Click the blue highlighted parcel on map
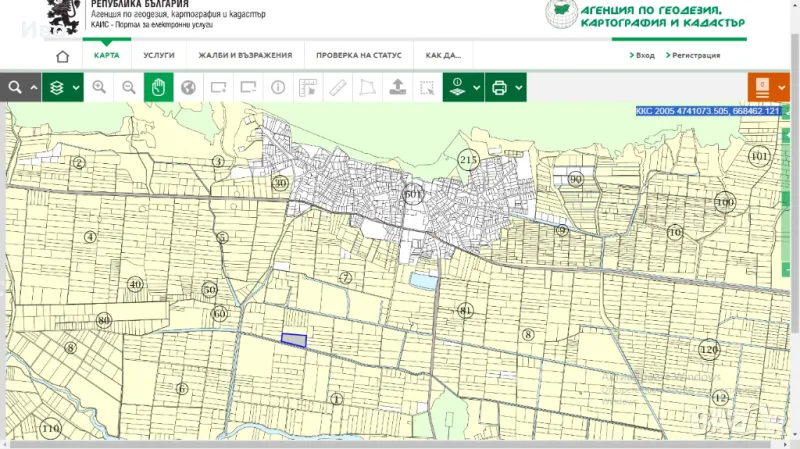 [x=294, y=341]
